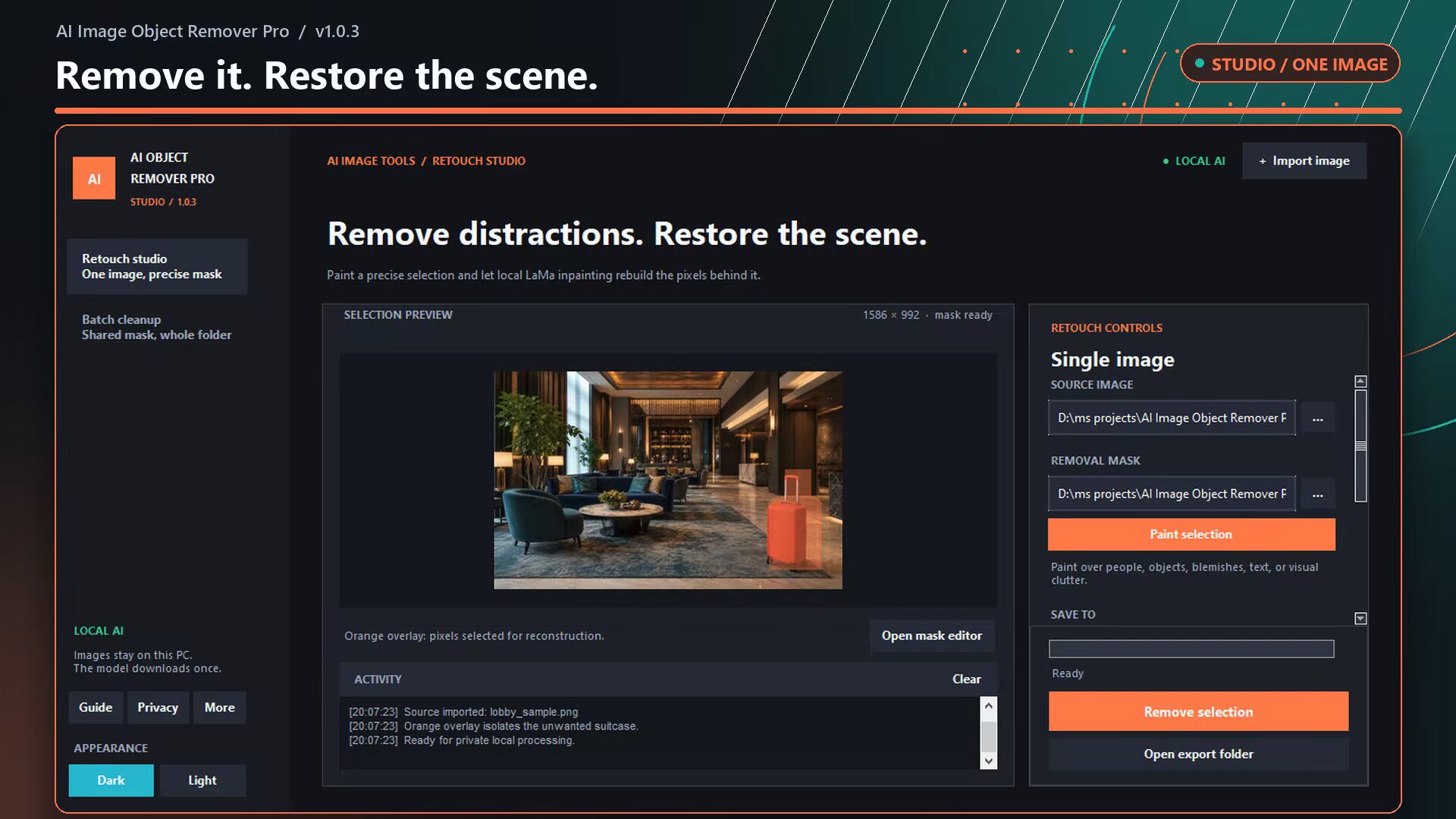Open the Privacy information
The height and width of the screenshot is (819, 1456).
[x=158, y=707]
